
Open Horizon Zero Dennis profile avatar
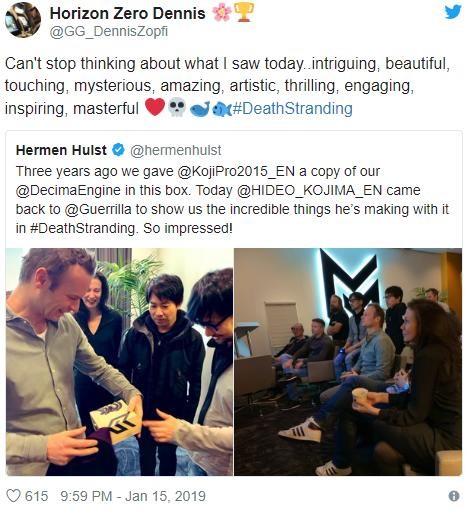(x=23, y=21)
